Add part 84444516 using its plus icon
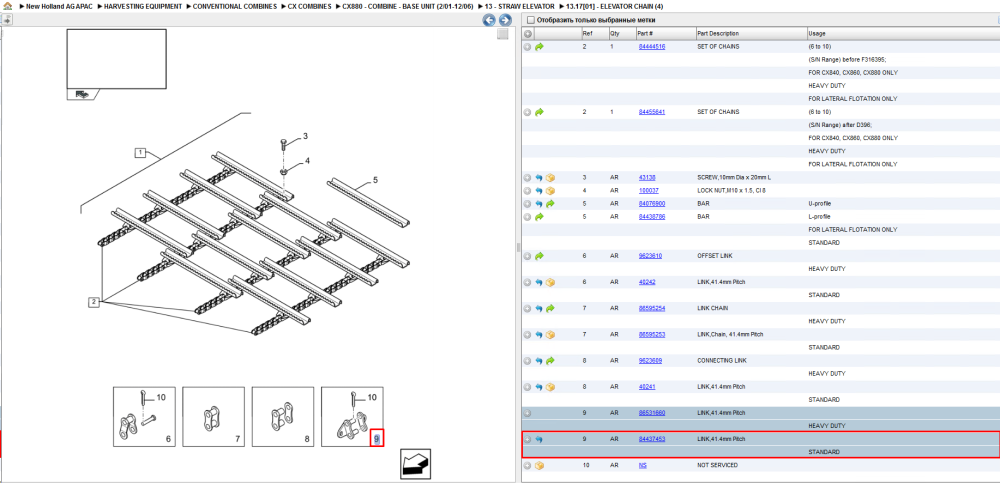This screenshot has height=483, width=1000. pos(527,47)
